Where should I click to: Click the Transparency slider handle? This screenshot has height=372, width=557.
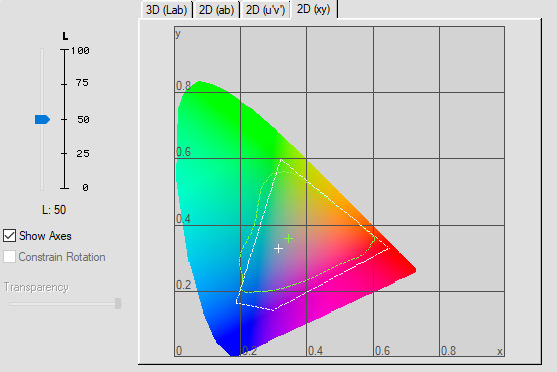pos(118,303)
